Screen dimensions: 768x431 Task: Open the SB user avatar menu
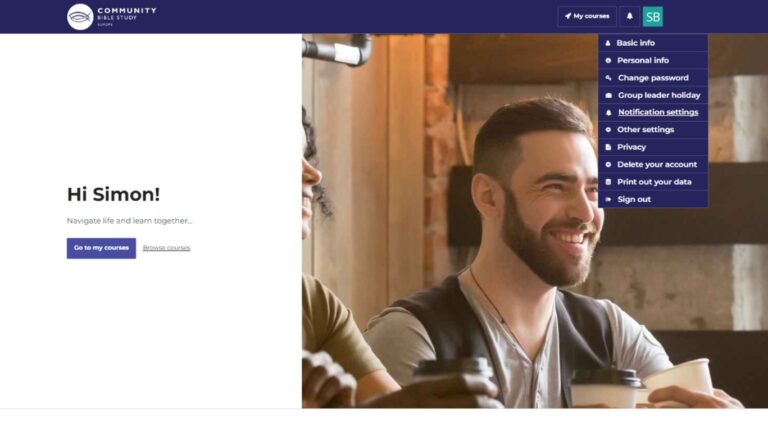[652, 17]
